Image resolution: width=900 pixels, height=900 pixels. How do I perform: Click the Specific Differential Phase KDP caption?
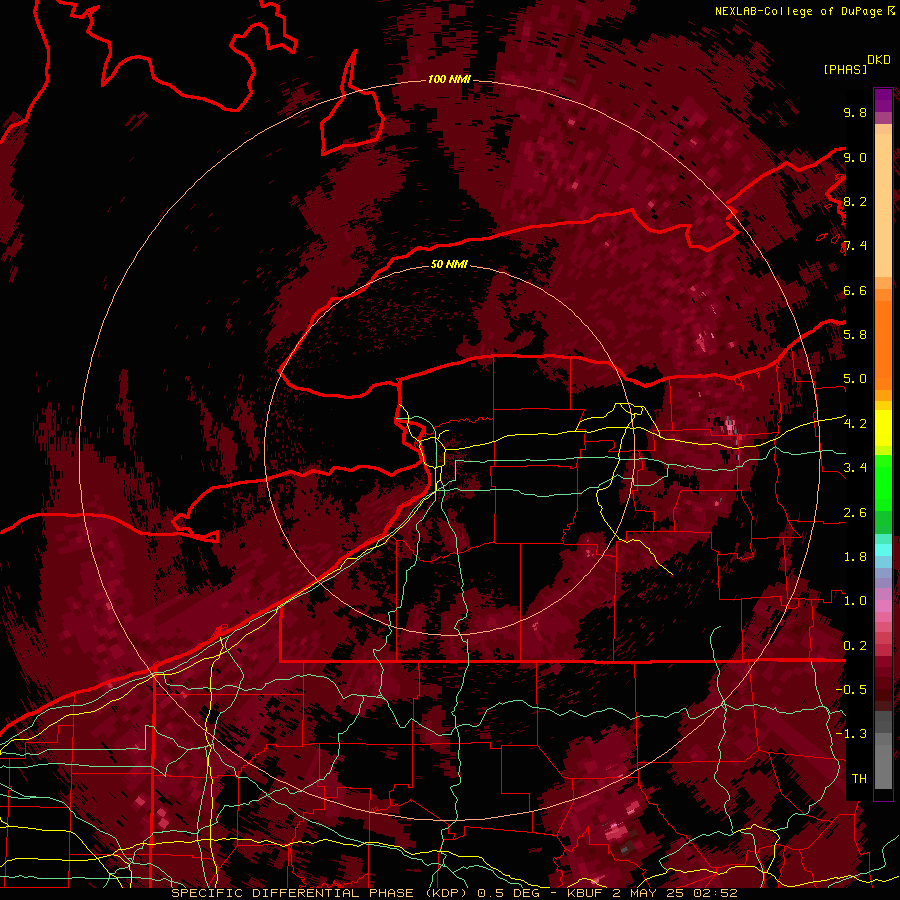[x=454, y=893]
